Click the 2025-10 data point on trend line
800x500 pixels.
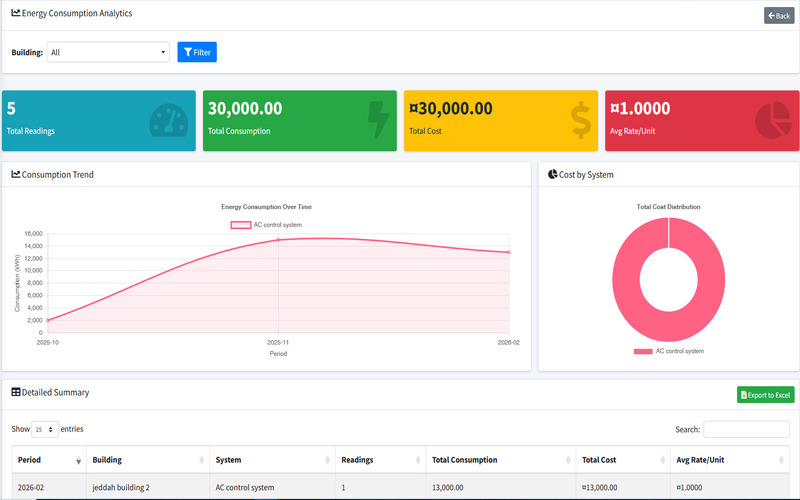coord(47,320)
